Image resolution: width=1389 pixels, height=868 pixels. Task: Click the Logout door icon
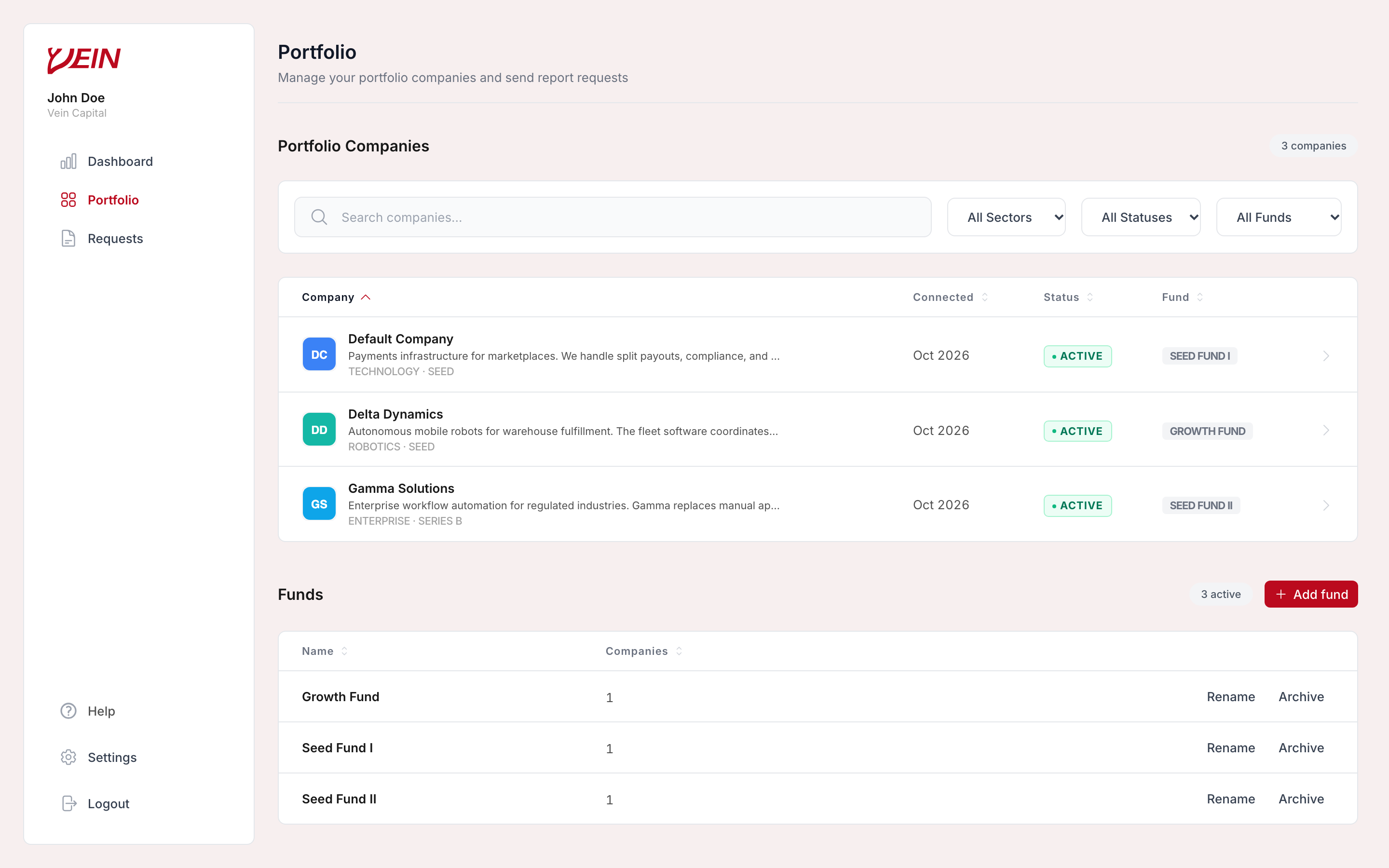point(68,803)
